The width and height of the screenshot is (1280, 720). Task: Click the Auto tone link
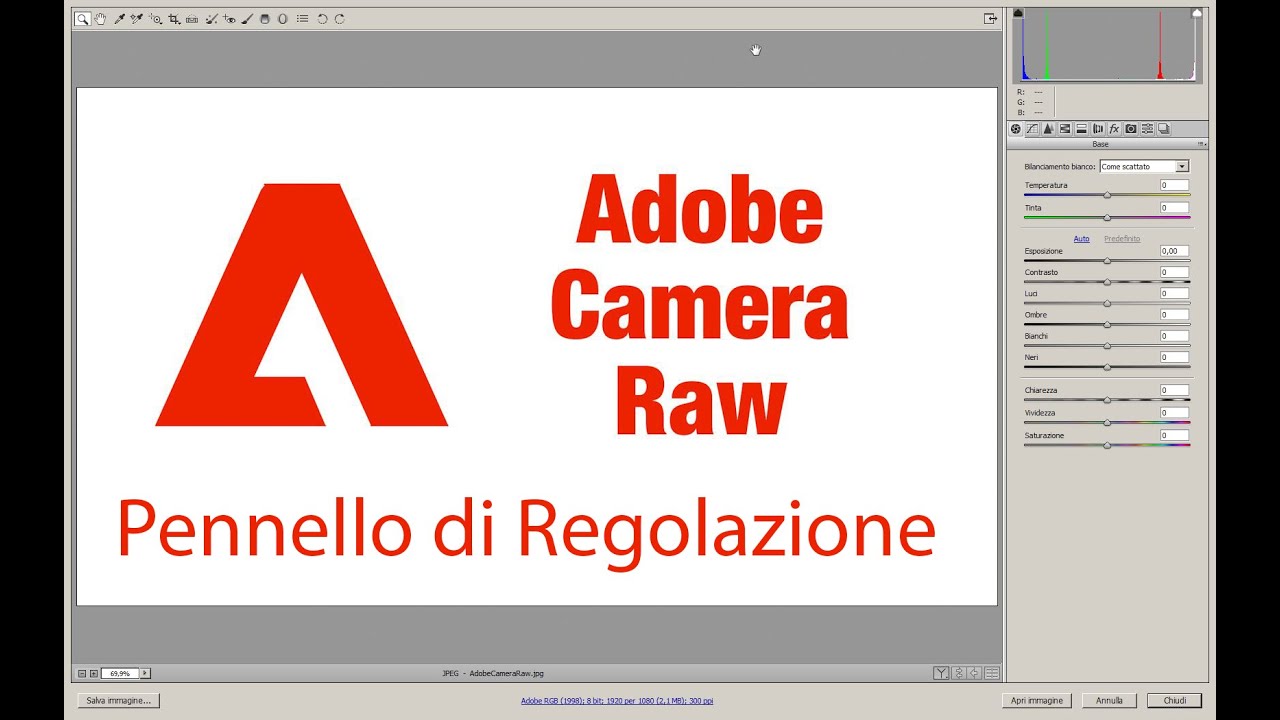click(x=1081, y=239)
